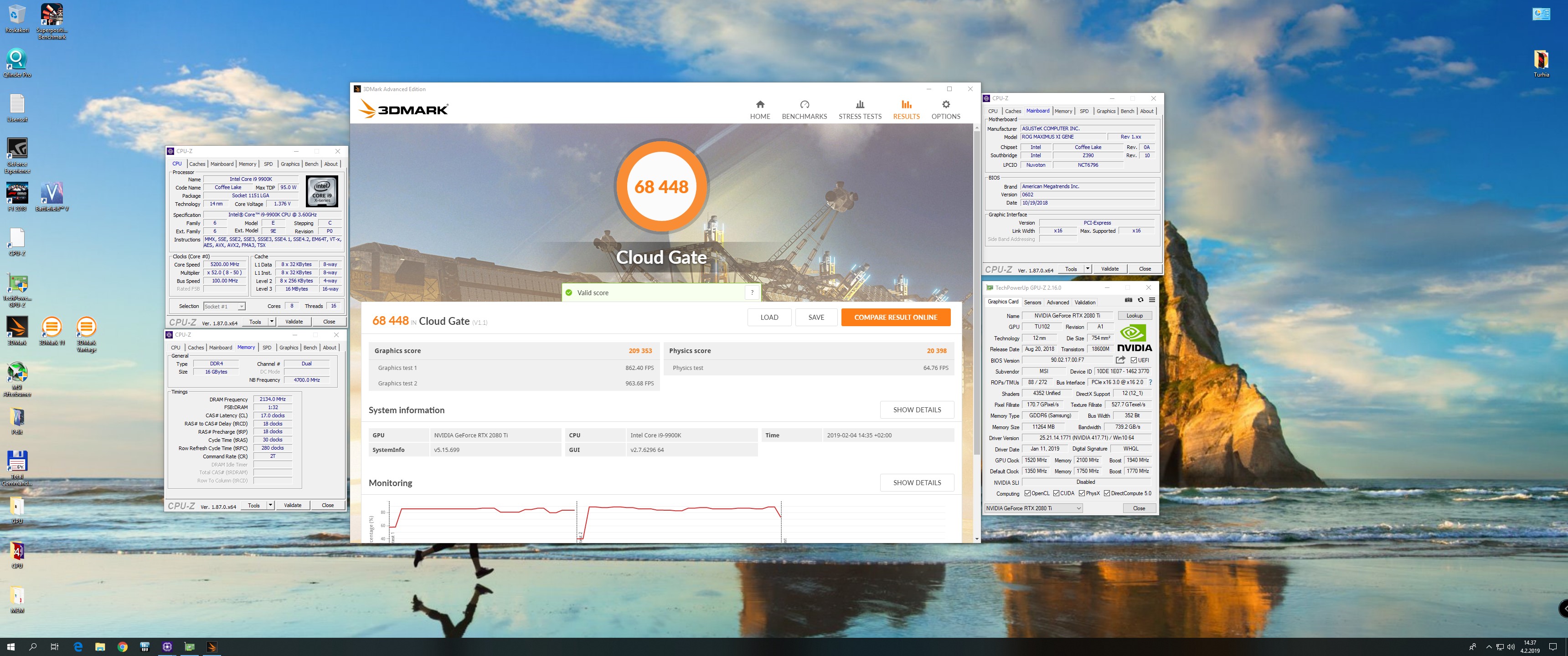Screen dimensions: 1568x656
Task: Click the 3DMark icon in the taskbar
Action: (x=211, y=647)
